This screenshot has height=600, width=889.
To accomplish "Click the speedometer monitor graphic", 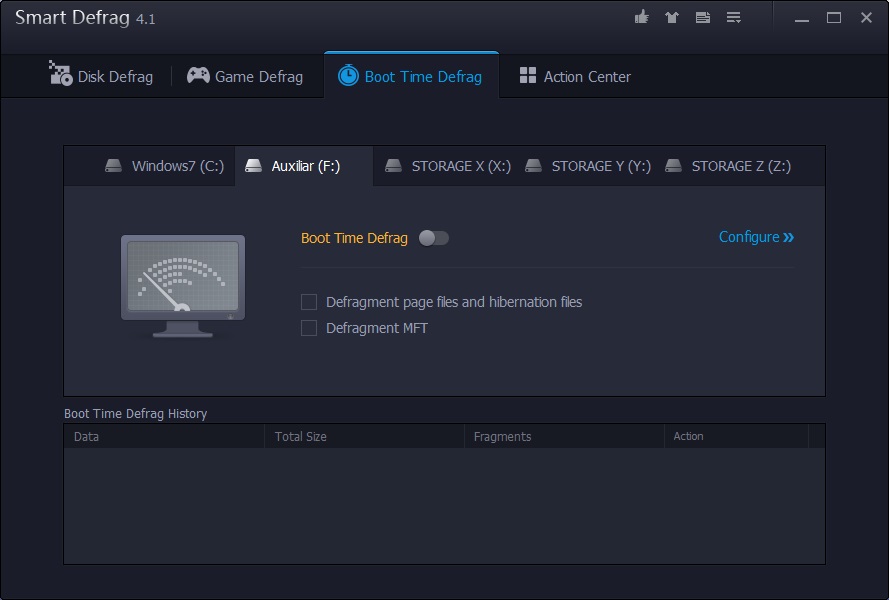I will (x=183, y=285).
